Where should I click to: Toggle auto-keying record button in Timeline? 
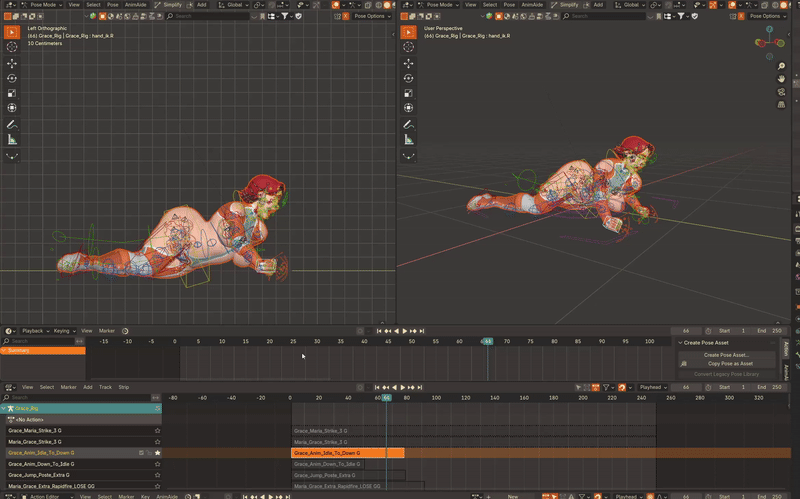pos(360,331)
